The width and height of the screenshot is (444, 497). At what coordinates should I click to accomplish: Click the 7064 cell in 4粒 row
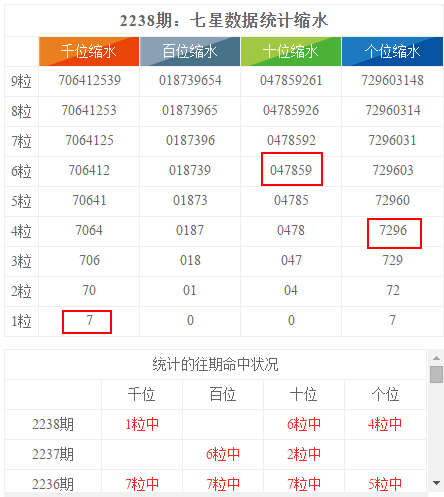89,230
